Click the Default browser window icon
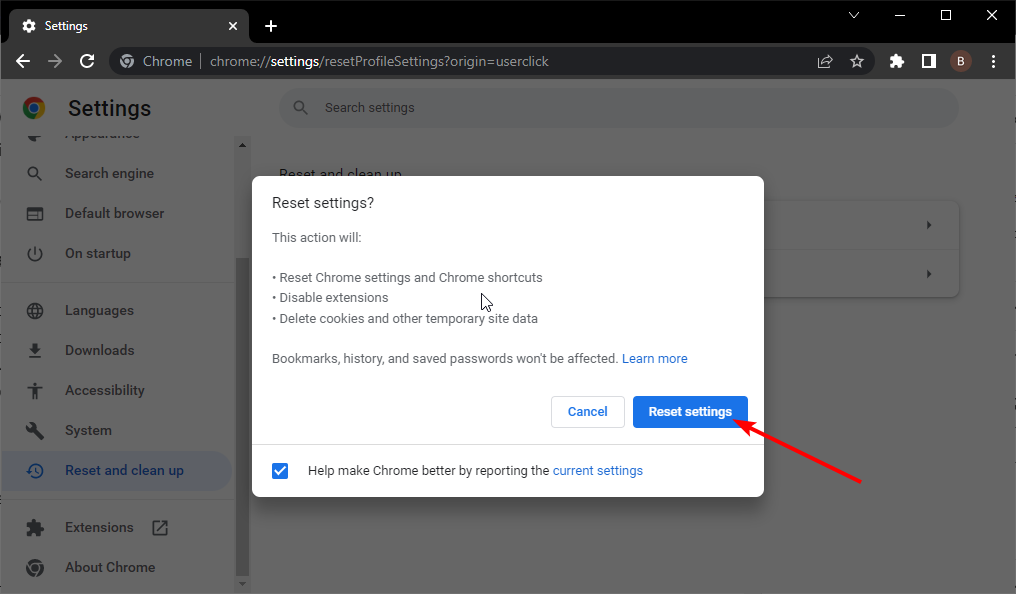Image resolution: width=1016 pixels, height=594 pixels. pyautogui.click(x=34, y=214)
